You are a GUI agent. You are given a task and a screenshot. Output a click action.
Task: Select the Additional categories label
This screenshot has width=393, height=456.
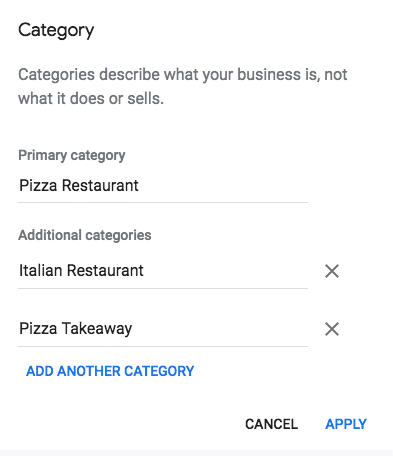(x=85, y=235)
